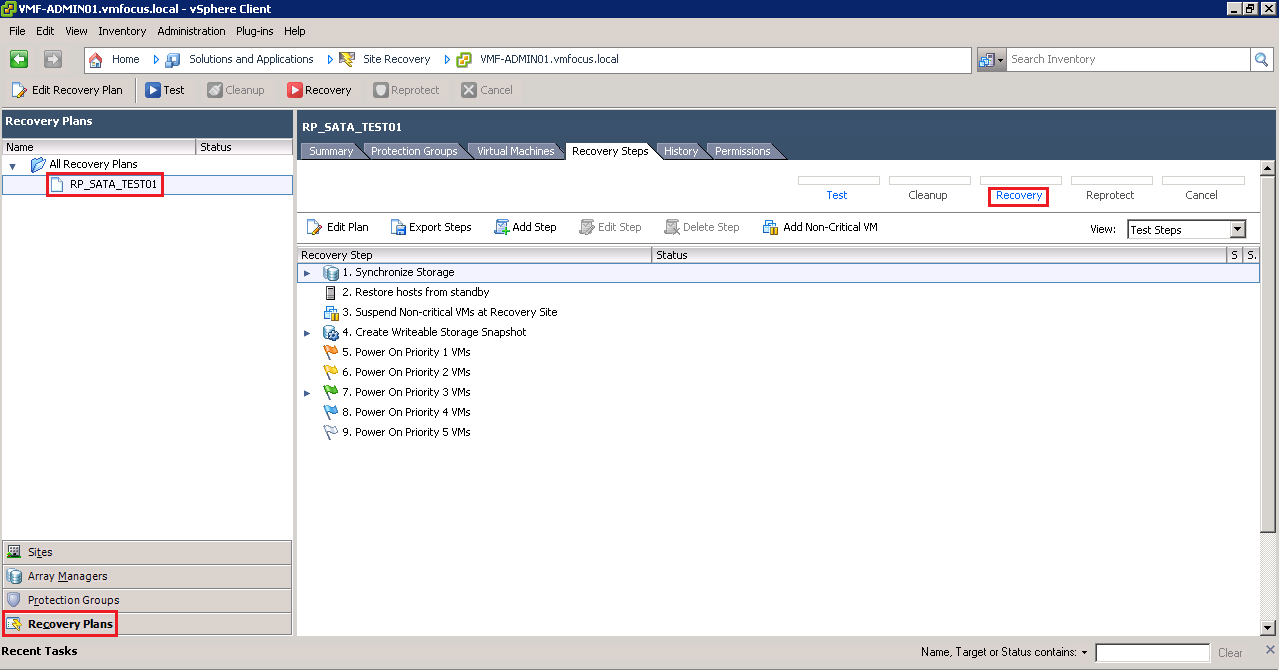1279x670 pixels.
Task: Click the Home icon in the address bar
Action: 97,60
